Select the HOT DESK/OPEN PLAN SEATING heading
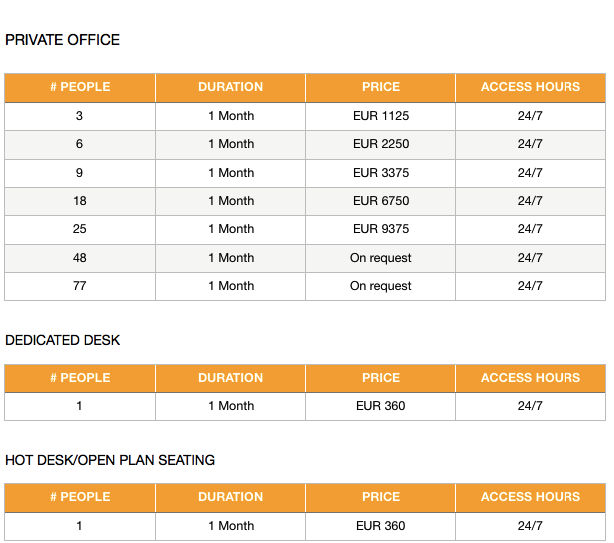The image size is (614, 543). pyautogui.click(x=110, y=460)
